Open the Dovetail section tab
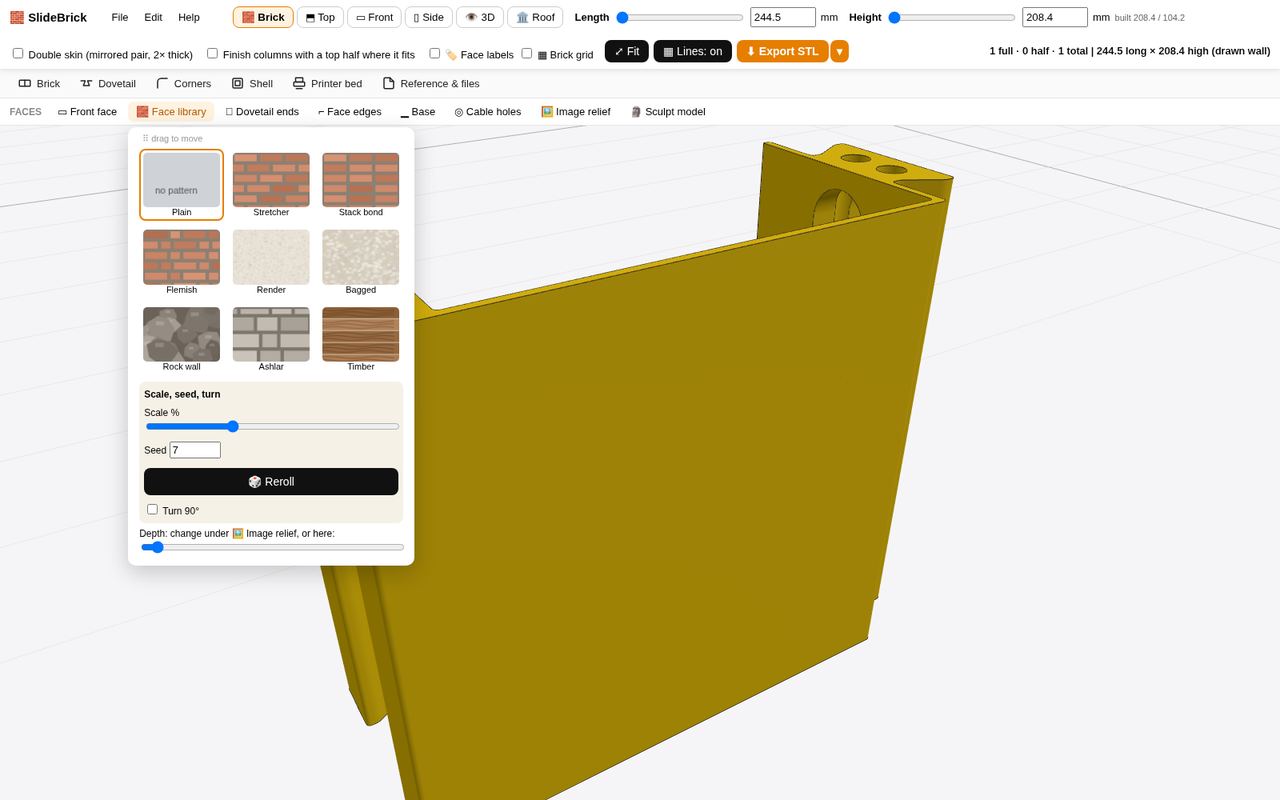Image resolution: width=1280 pixels, height=800 pixels. coord(108,83)
